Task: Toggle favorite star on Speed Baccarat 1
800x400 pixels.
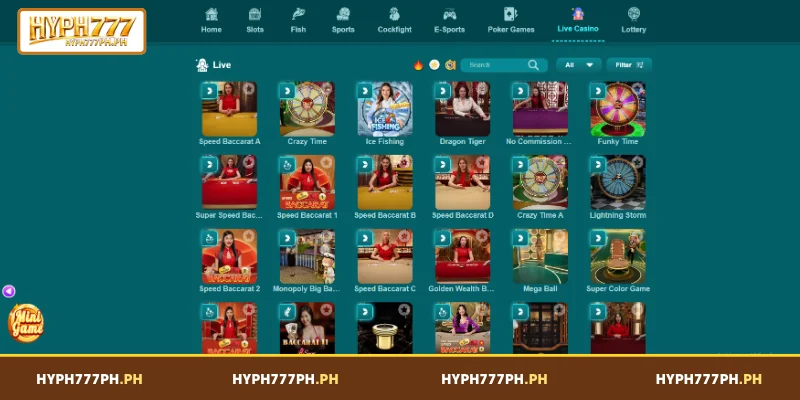Action: click(x=327, y=162)
